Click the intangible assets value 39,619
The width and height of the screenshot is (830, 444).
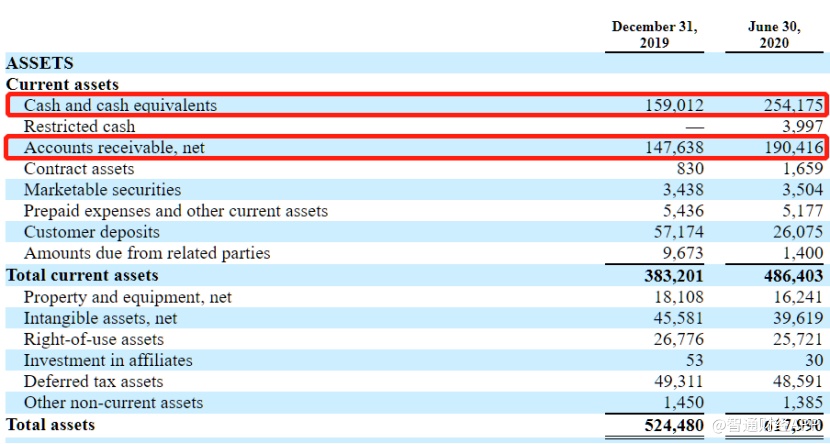click(x=798, y=319)
